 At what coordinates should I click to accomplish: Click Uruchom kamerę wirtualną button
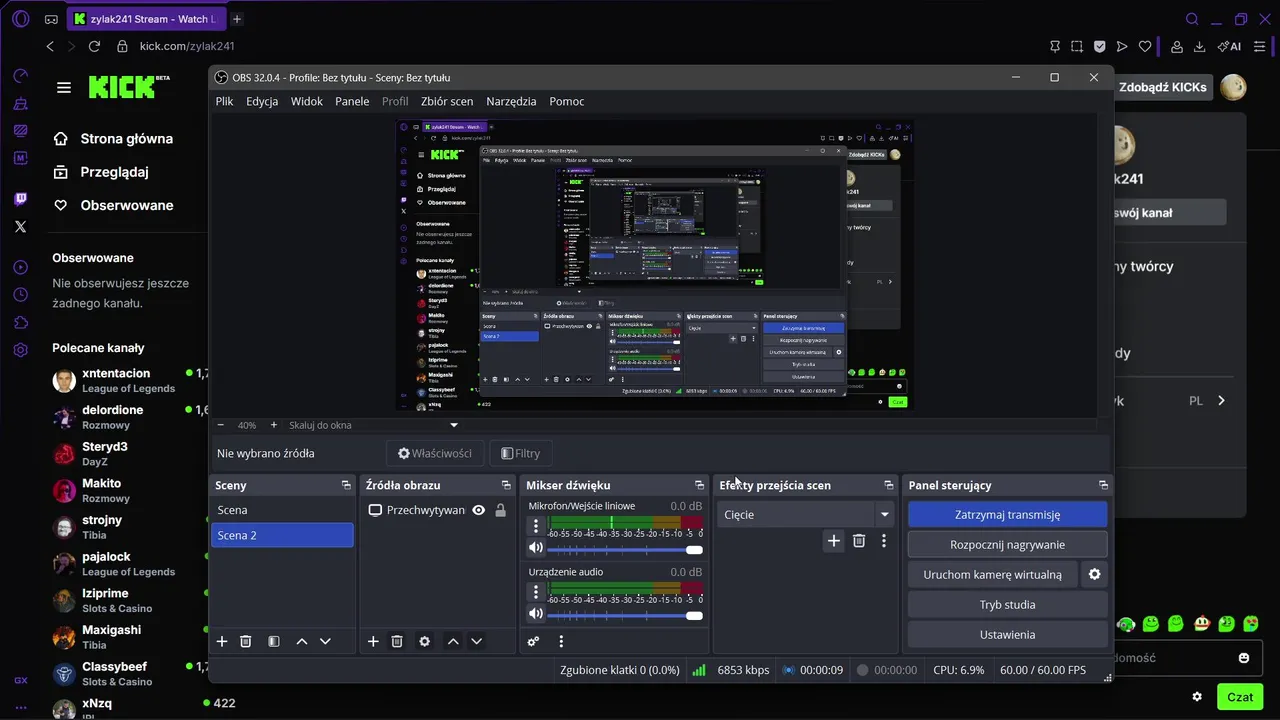click(992, 575)
